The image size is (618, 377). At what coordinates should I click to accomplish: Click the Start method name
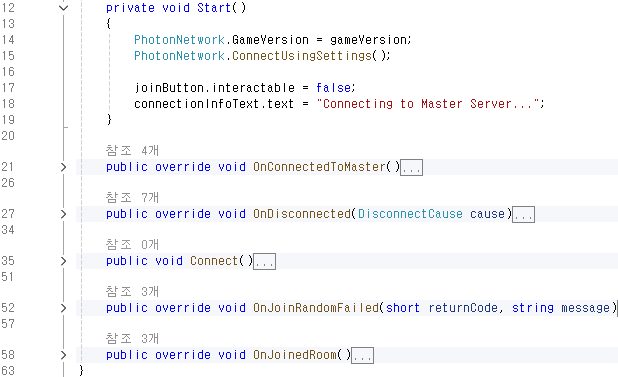[x=214, y=7]
